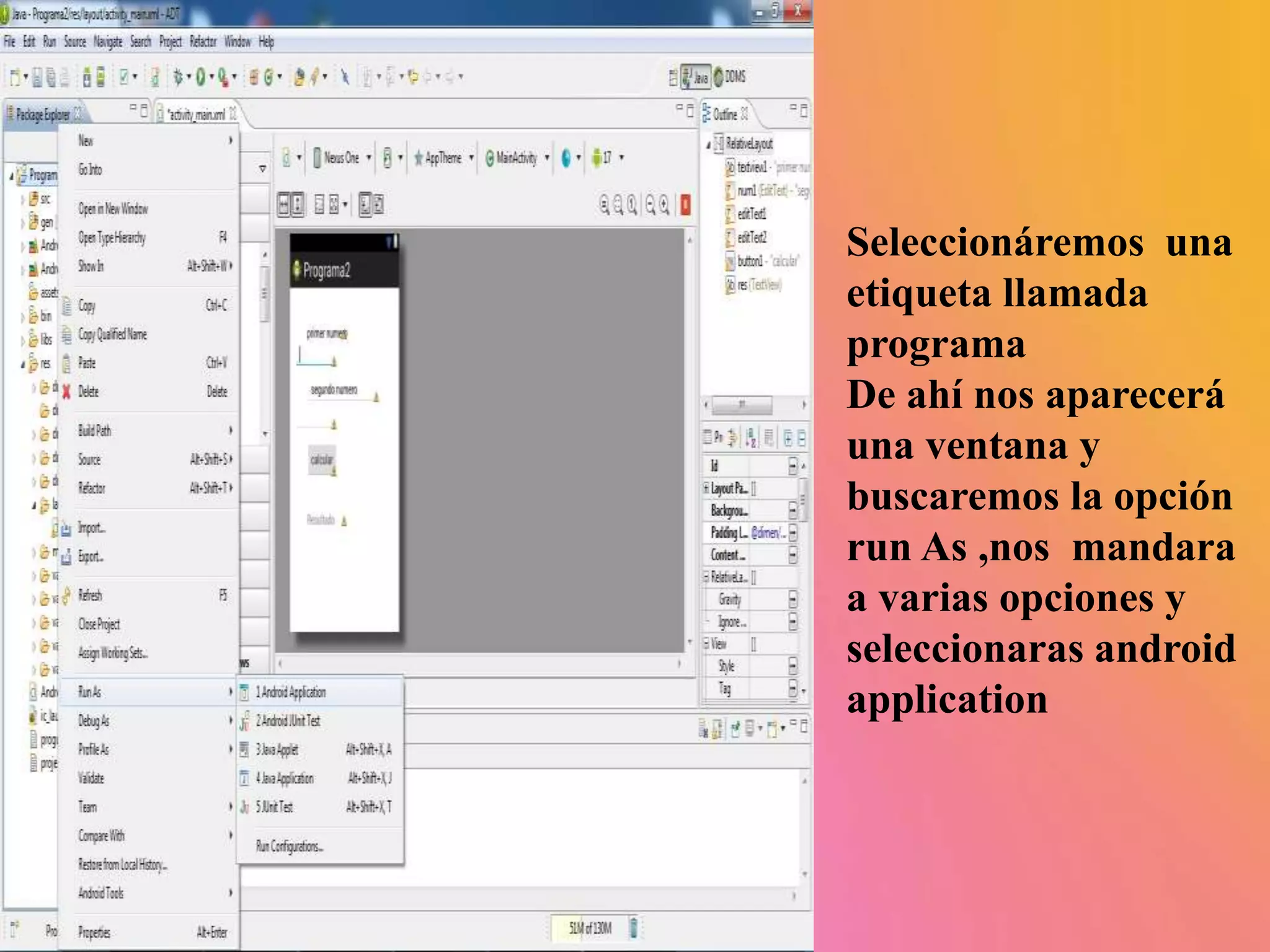Choose Copy Qualified Name

coord(112,334)
